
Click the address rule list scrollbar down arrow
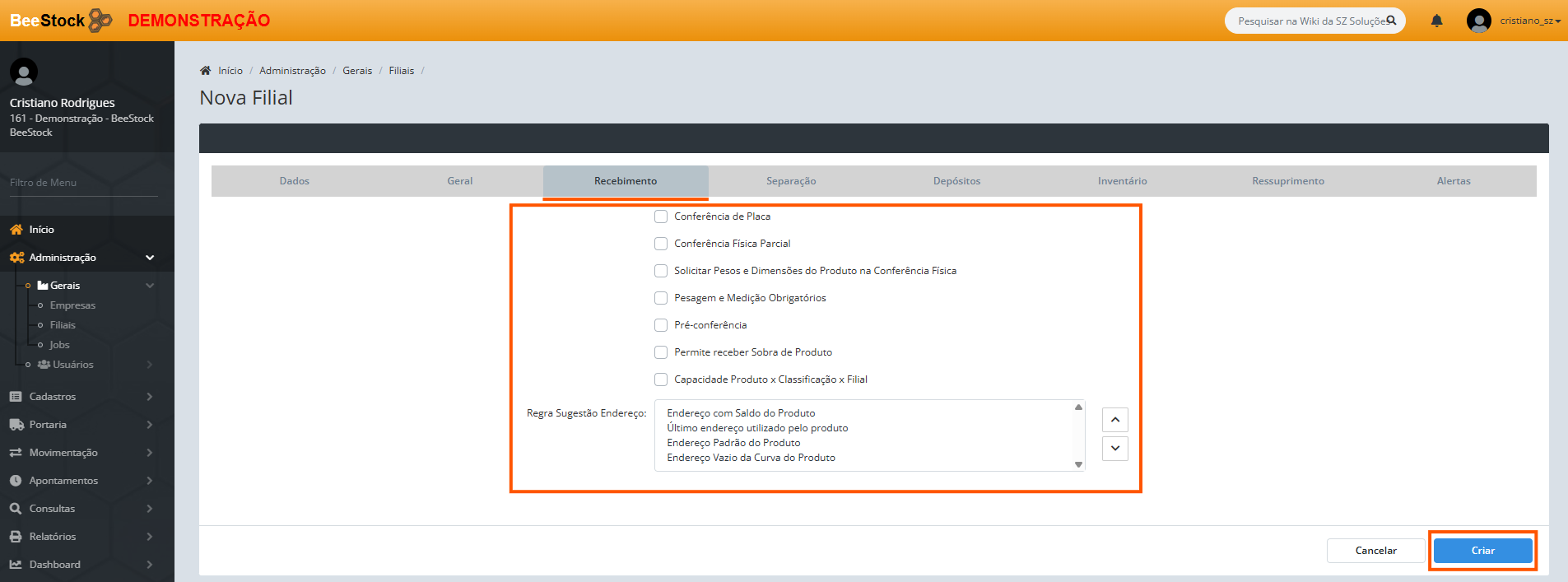click(1078, 465)
